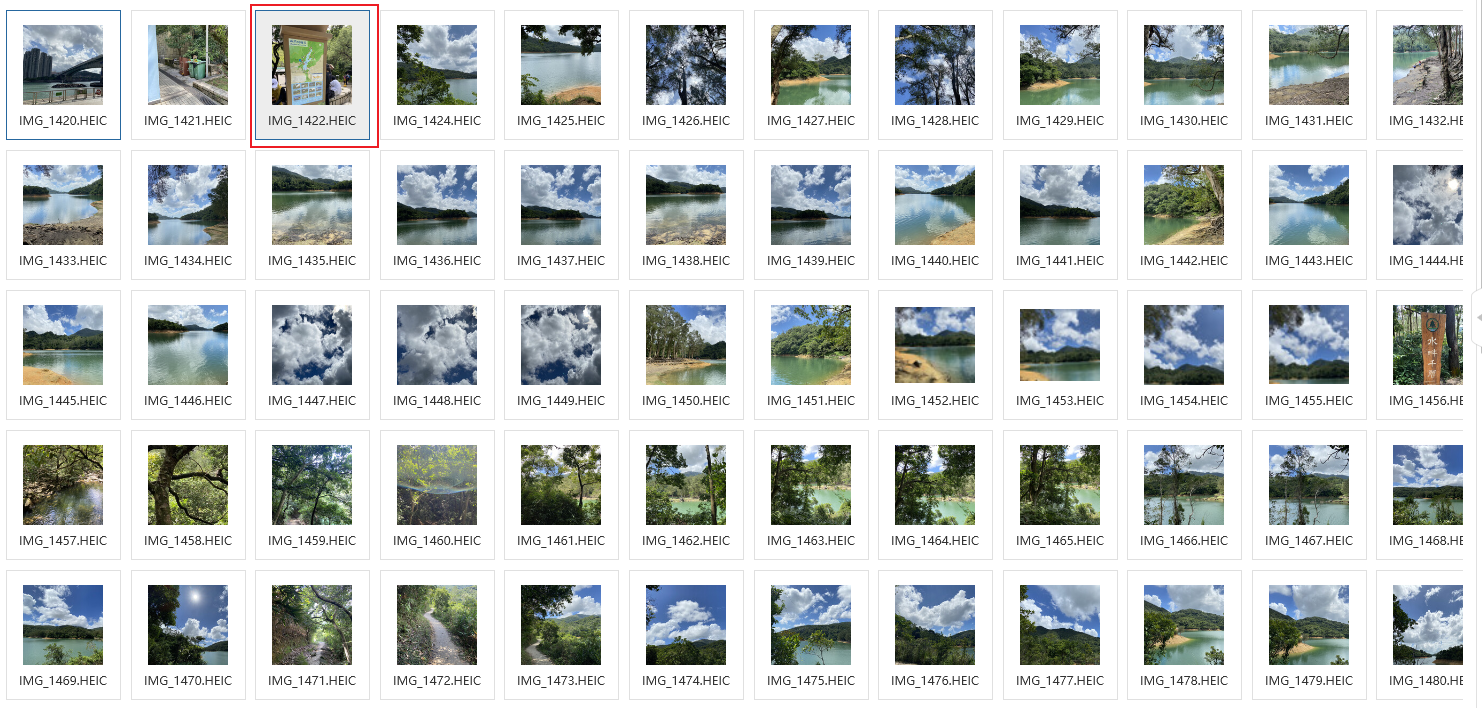Expand the collapsed side panel arrow
Screen dimensions: 1482x708
click(x=1478, y=317)
